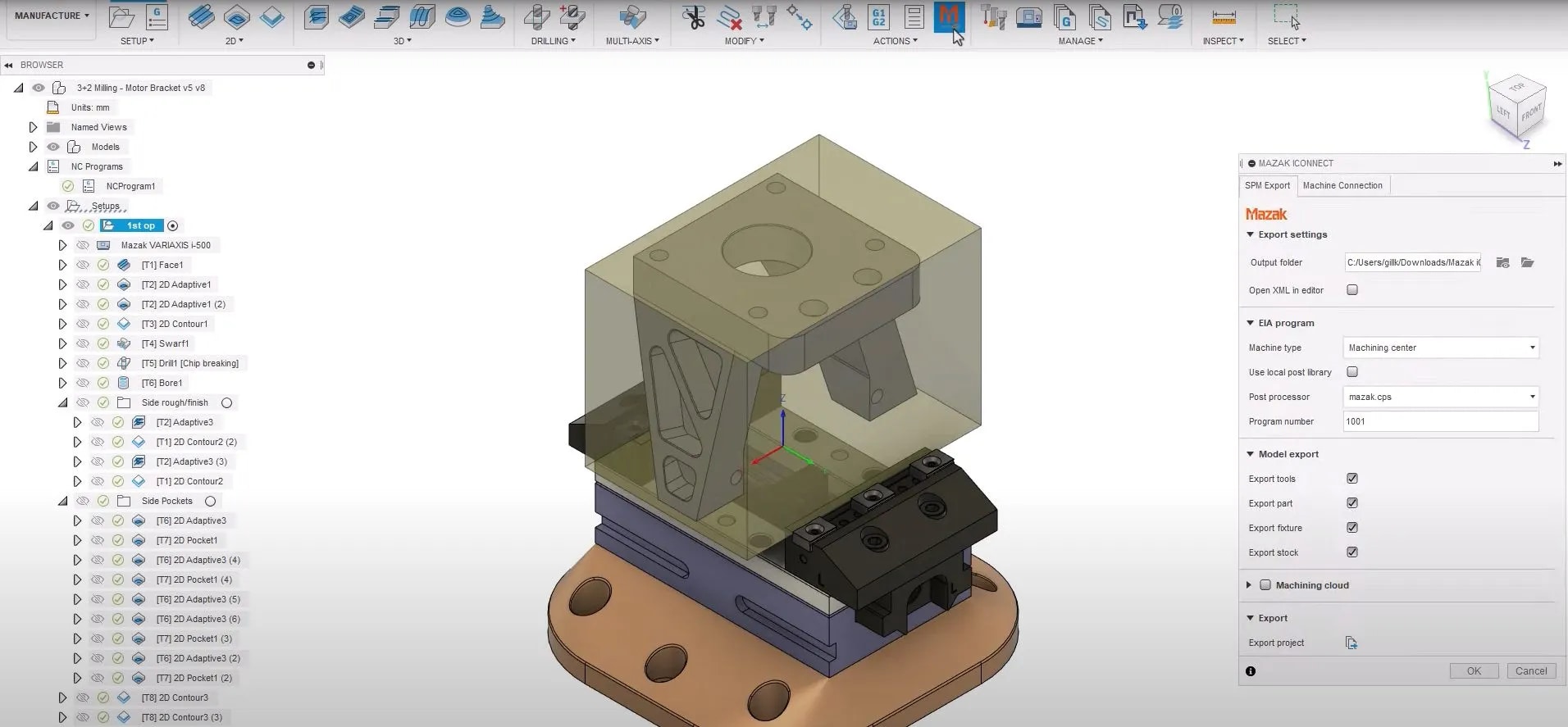Toggle visibility eye of 1st op setup
1568x727 pixels.
68,225
